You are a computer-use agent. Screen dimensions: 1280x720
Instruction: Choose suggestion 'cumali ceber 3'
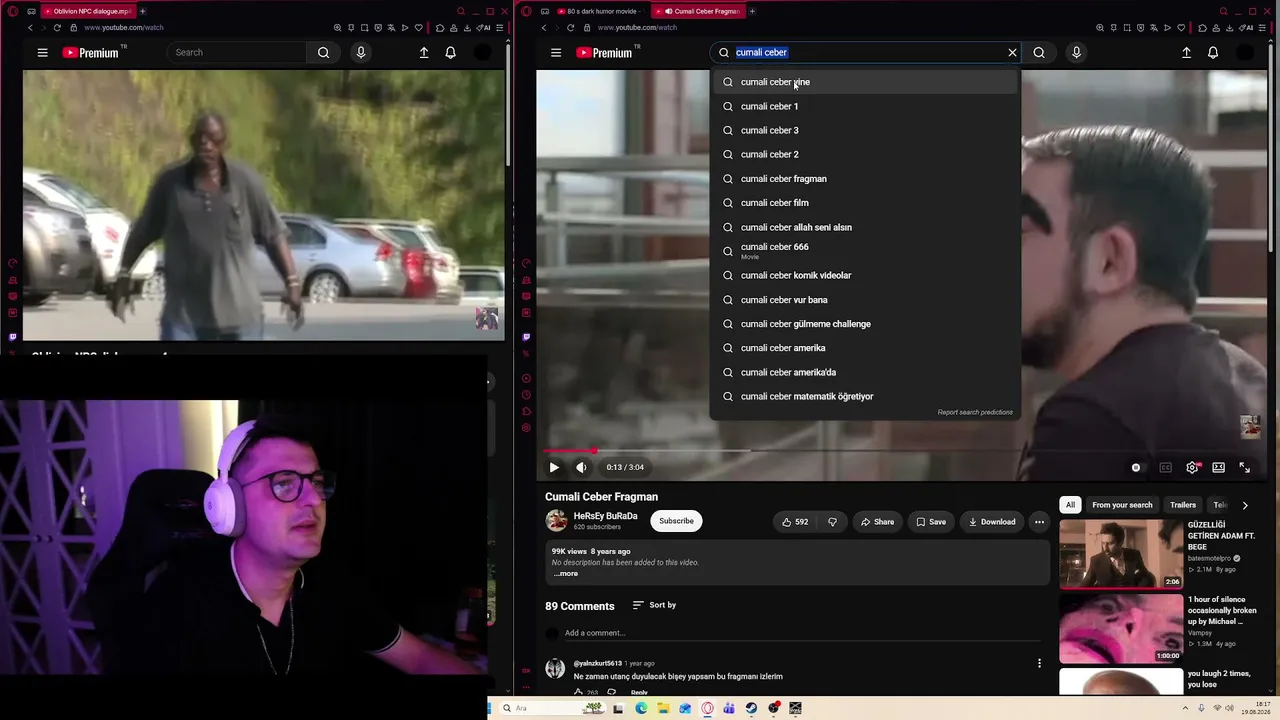[x=865, y=130]
